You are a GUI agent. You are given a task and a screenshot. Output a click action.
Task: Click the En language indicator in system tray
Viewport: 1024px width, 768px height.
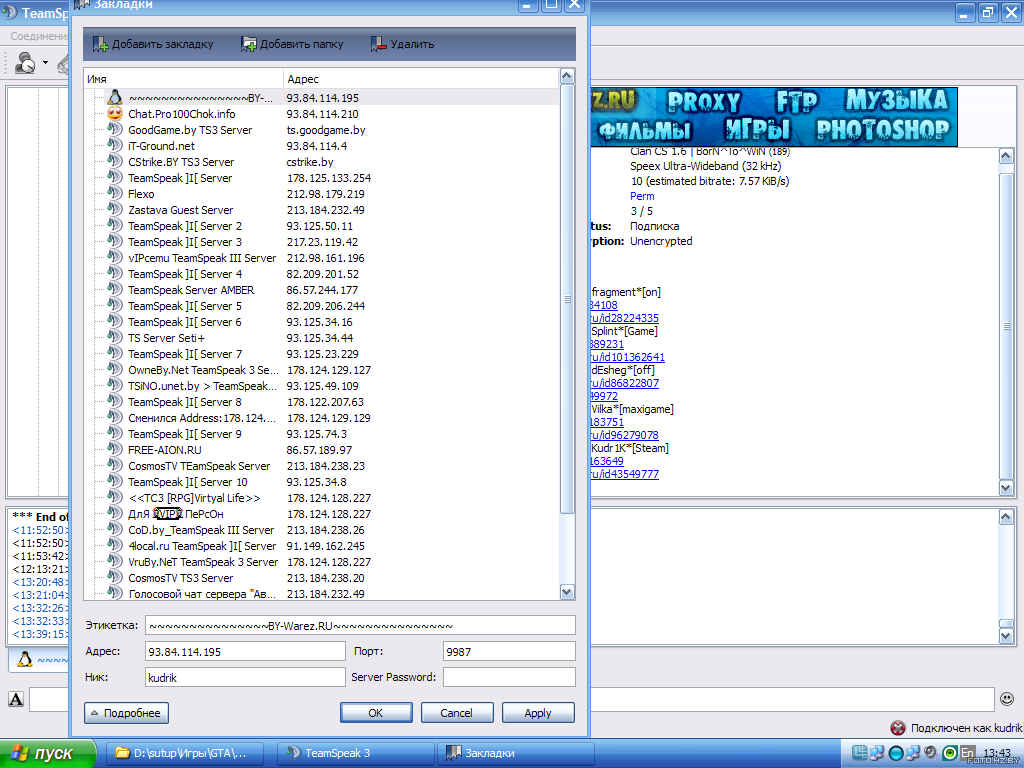pos(968,752)
